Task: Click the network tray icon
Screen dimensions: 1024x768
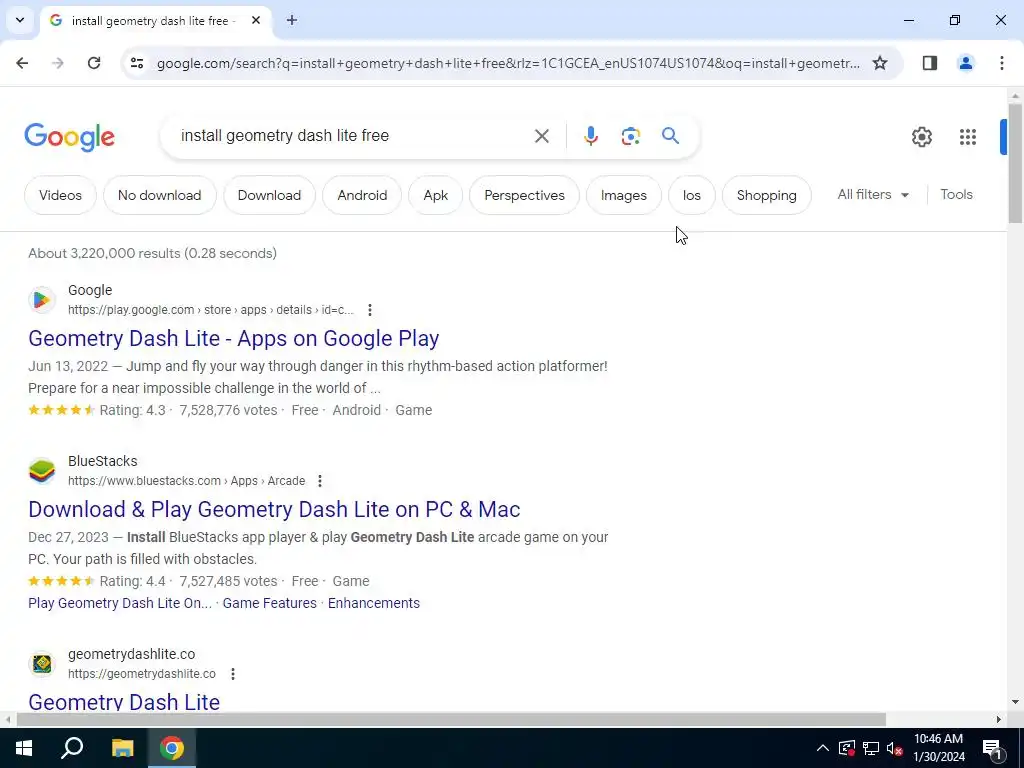Action: (x=871, y=748)
